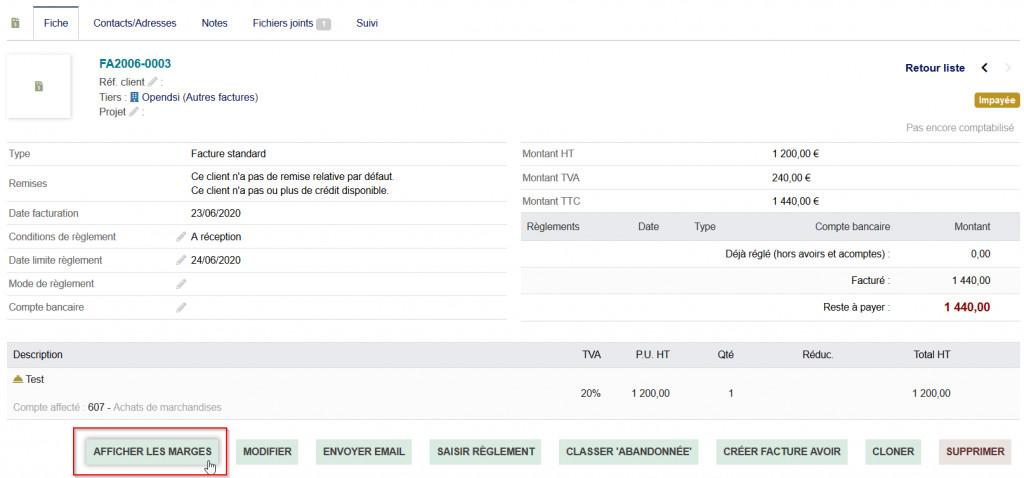Click the Fichiers joints count badge

[323, 24]
